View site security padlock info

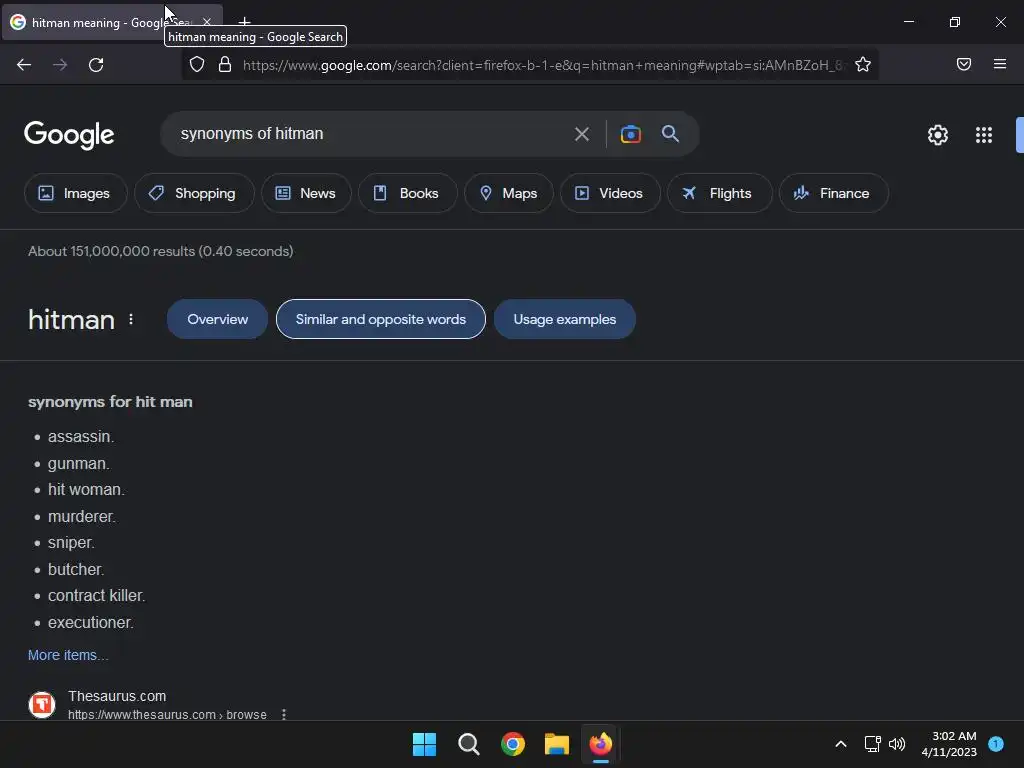click(x=225, y=65)
